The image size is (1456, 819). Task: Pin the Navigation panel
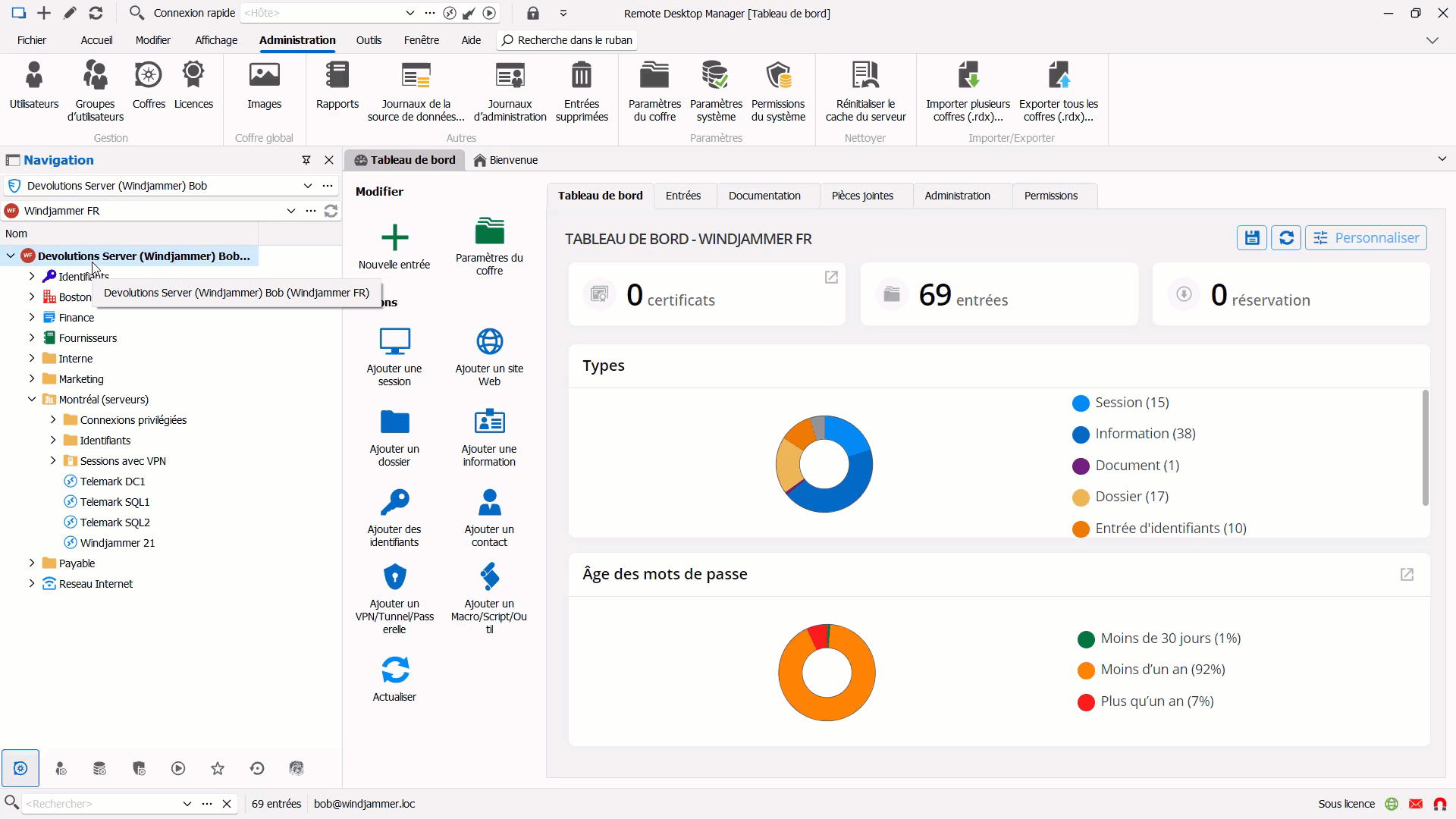(306, 160)
